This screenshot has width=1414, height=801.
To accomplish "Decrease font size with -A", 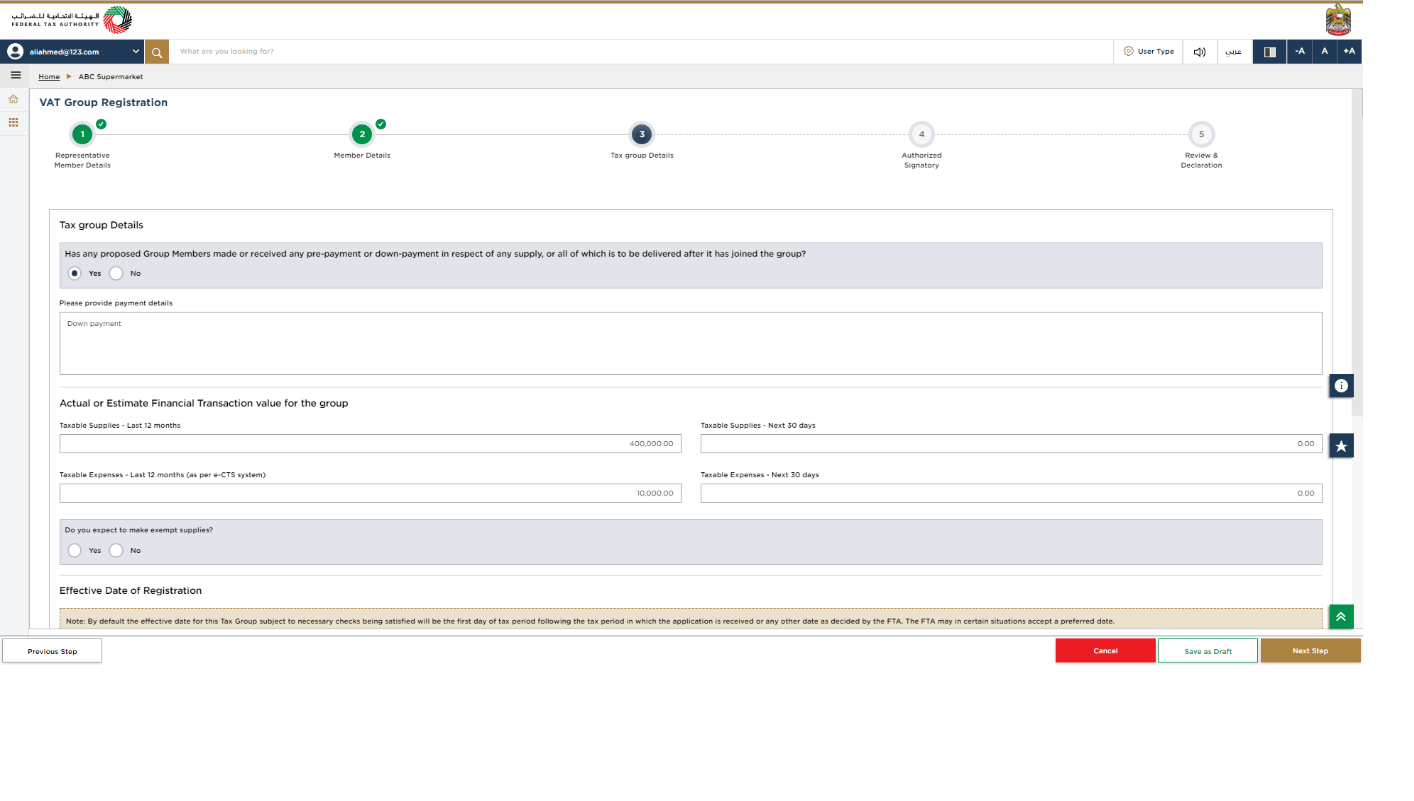I will click(x=1300, y=52).
